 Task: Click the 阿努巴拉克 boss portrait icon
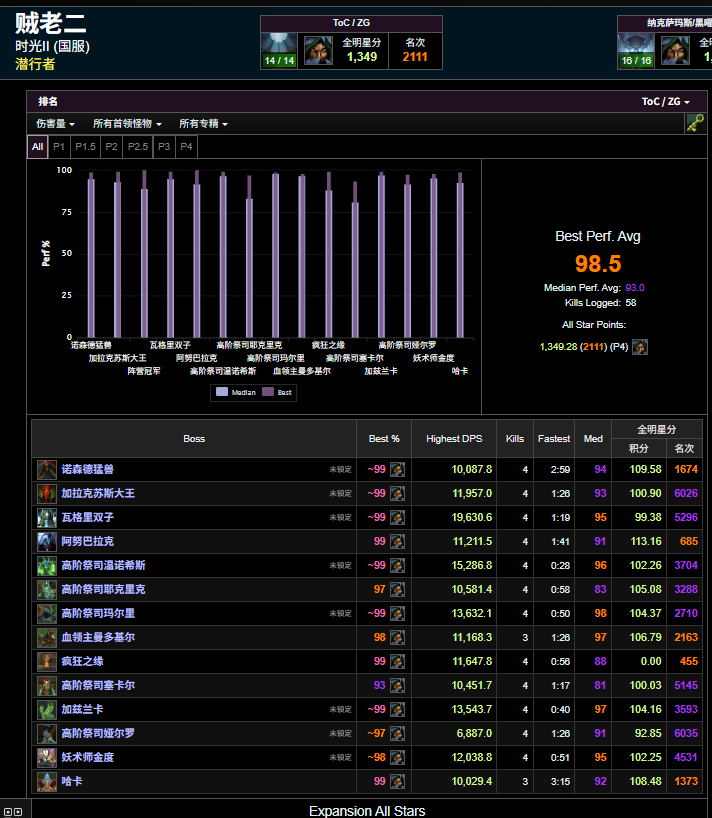point(47,542)
